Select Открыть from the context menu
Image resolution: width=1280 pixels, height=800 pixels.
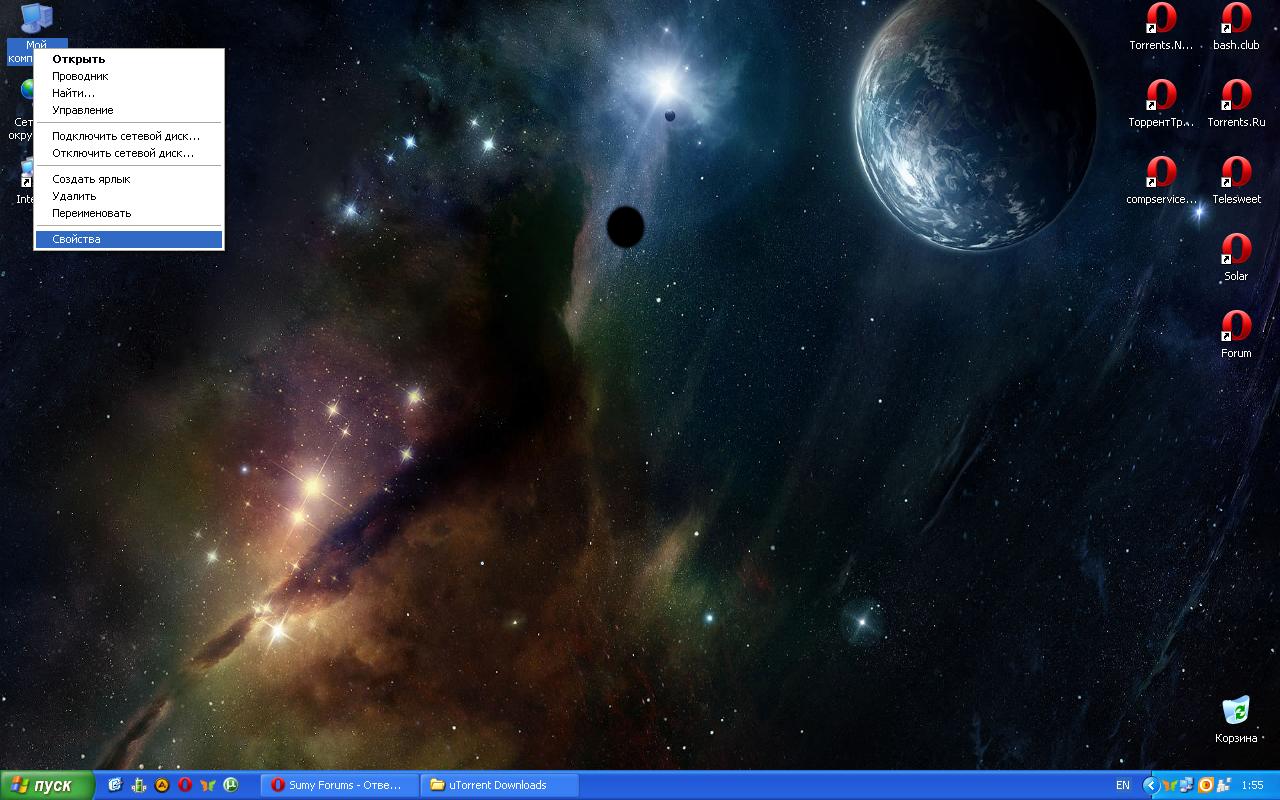[79, 59]
